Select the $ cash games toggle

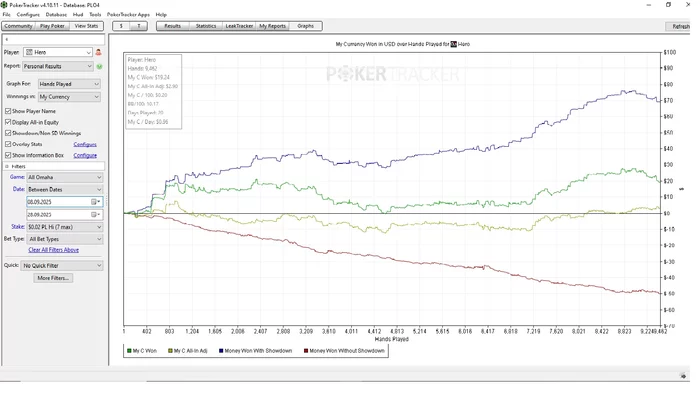121,26
